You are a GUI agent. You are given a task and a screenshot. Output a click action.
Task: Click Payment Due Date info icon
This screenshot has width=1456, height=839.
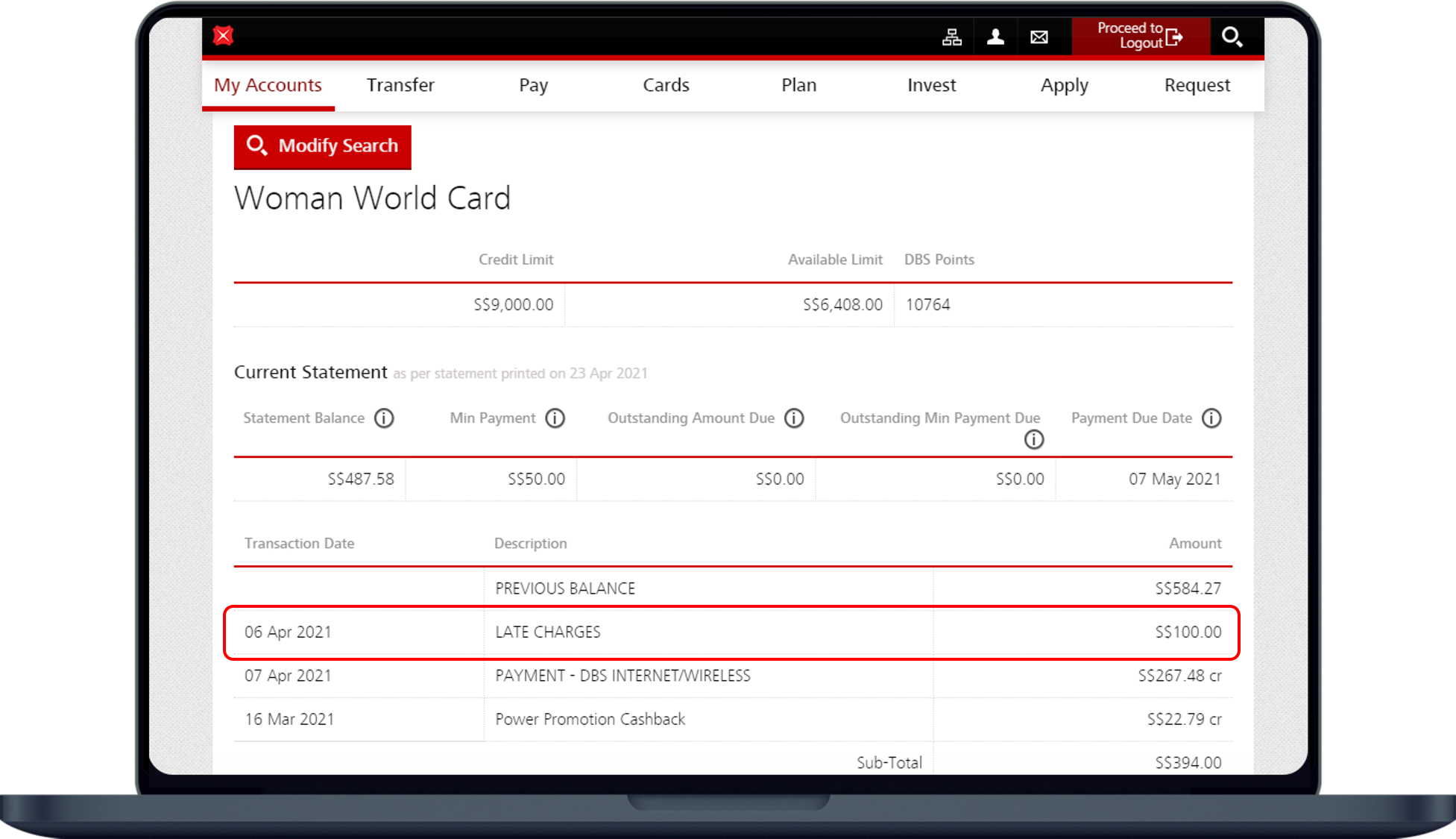[1211, 418]
